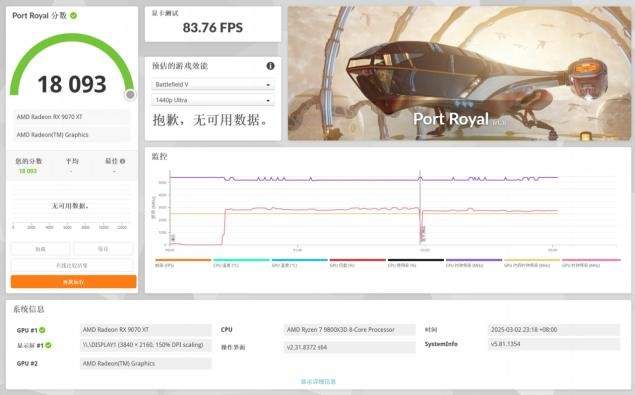Click the 在线比较结果 compare online button
The width and height of the screenshot is (635, 395).
(72, 265)
